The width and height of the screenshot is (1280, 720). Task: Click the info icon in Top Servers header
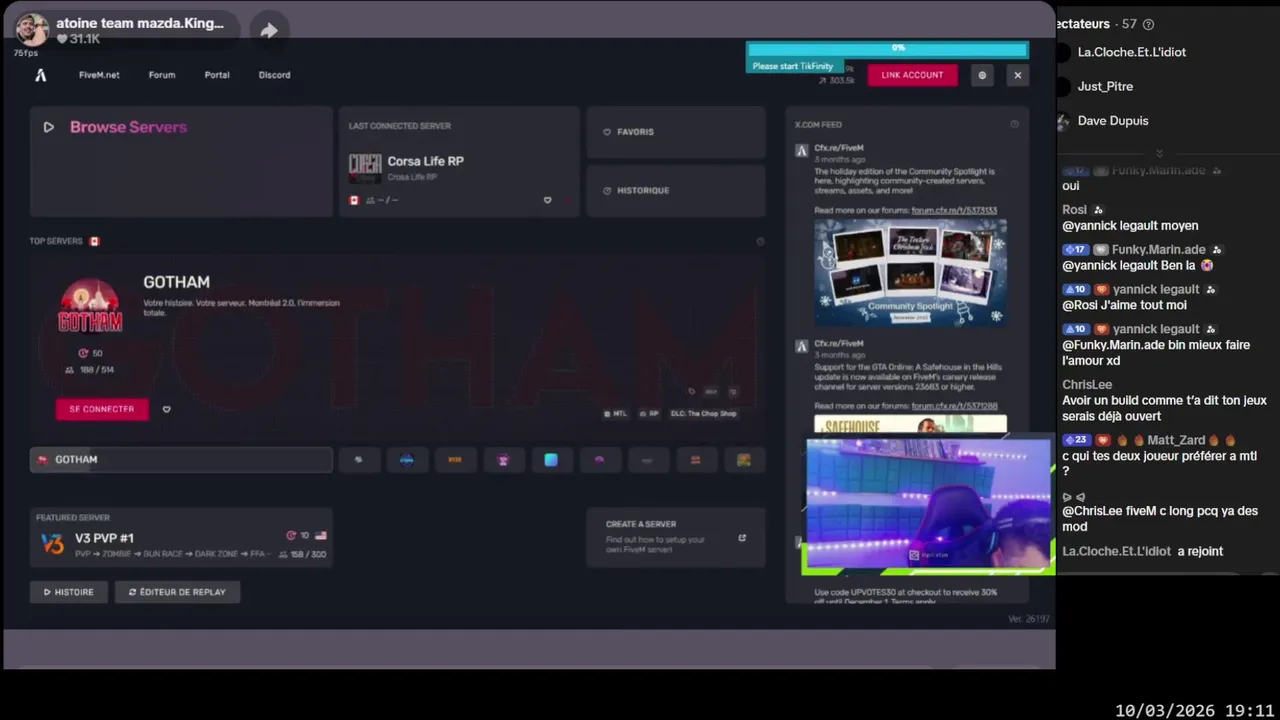760,241
